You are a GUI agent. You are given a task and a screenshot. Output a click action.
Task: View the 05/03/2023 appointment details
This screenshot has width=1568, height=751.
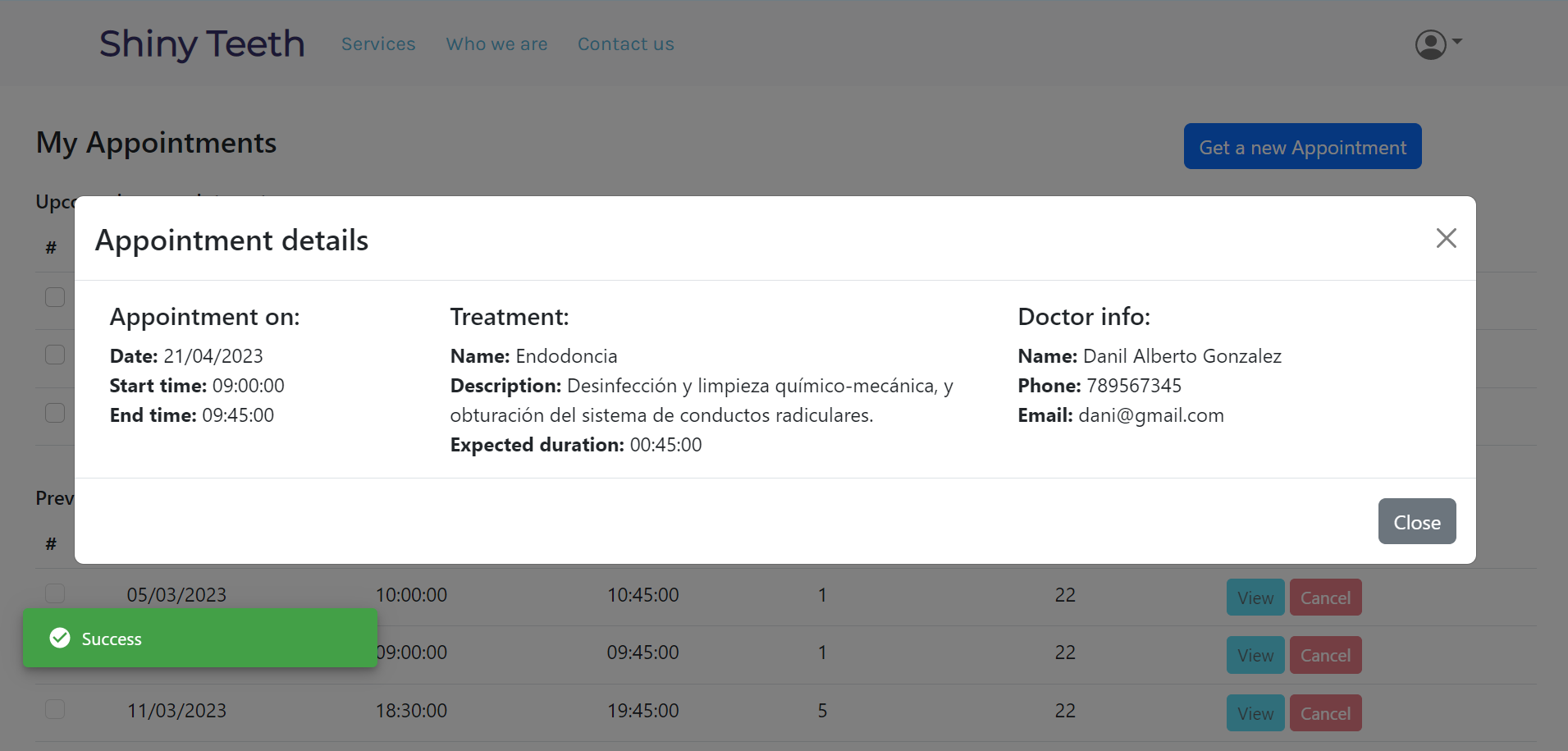pos(1255,598)
